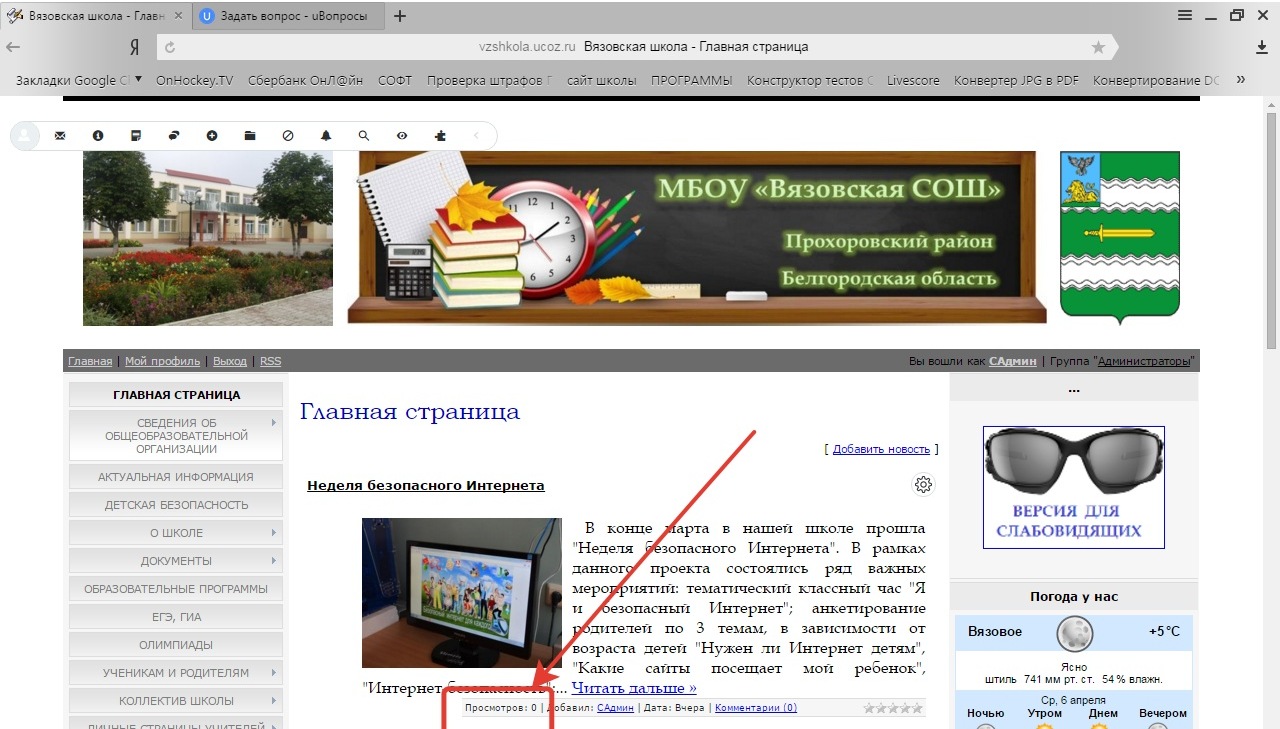This screenshot has height=729, width=1280.
Task: Open Сбербанк ОнЛ@йн bookmark
Action: point(305,80)
